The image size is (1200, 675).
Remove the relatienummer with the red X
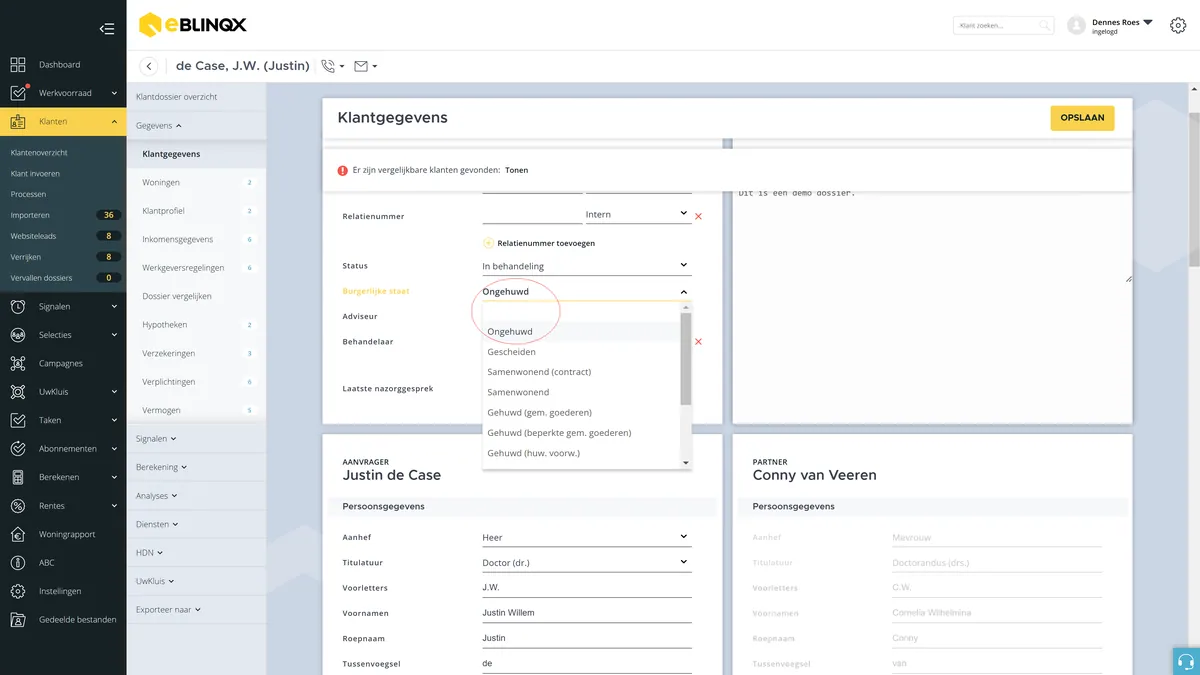click(x=698, y=216)
